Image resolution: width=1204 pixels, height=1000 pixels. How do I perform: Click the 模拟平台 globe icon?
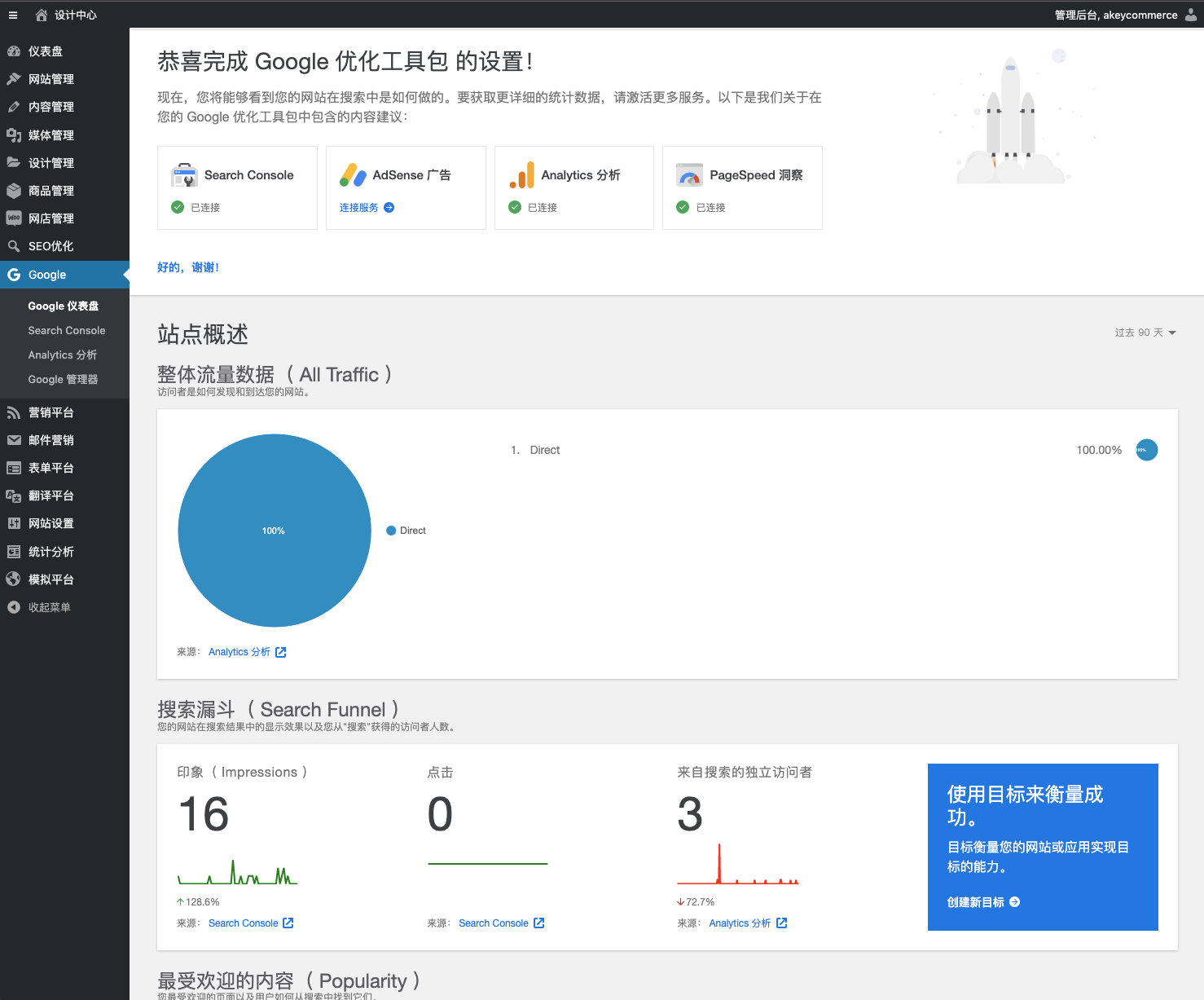[x=14, y=579]
